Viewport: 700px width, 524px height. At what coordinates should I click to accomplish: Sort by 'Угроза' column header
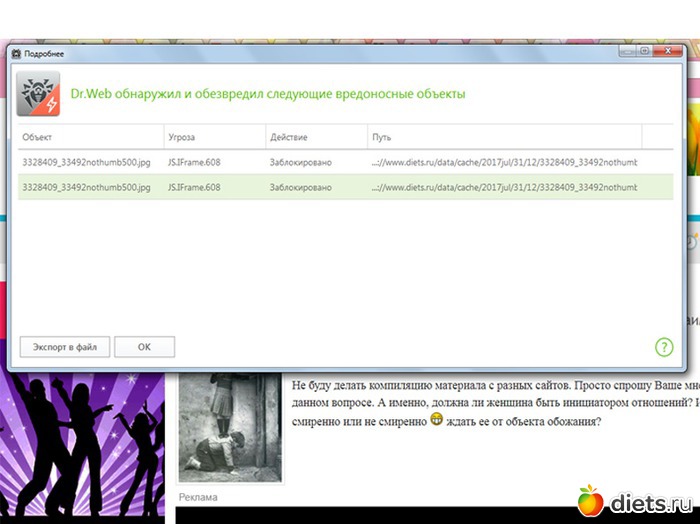point(213,137)
